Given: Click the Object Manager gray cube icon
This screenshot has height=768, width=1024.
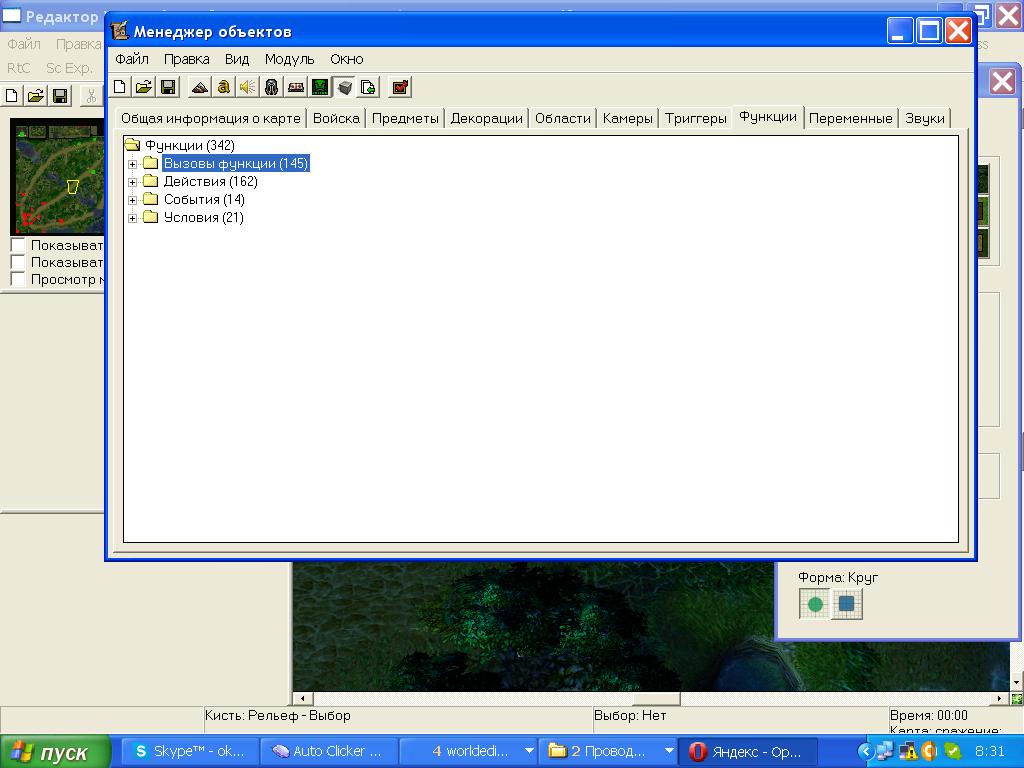Looking at the screenshot, I should click(x=344, y=87).
